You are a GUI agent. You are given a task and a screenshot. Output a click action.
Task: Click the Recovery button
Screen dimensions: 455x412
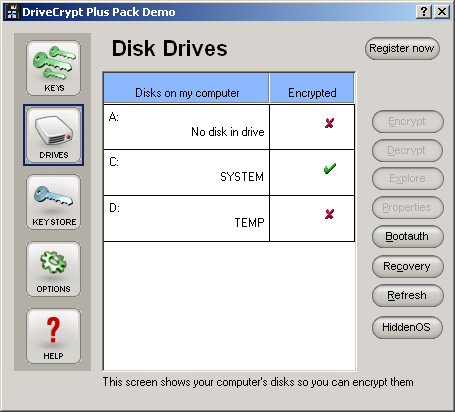click(x=407, y=266)
